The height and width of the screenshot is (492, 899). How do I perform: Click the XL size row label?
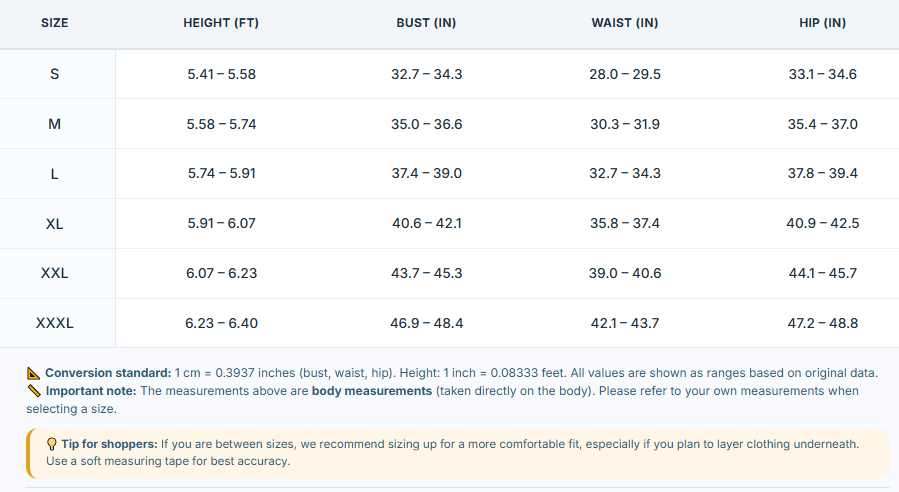(54, 224)
